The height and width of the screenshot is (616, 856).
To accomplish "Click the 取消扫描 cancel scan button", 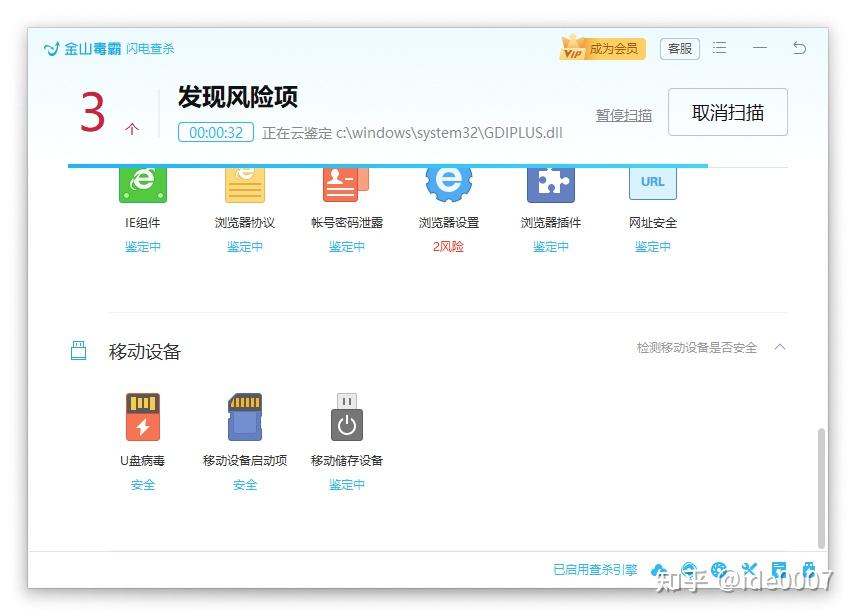I will pyautogui.click(x=727, y=111).
